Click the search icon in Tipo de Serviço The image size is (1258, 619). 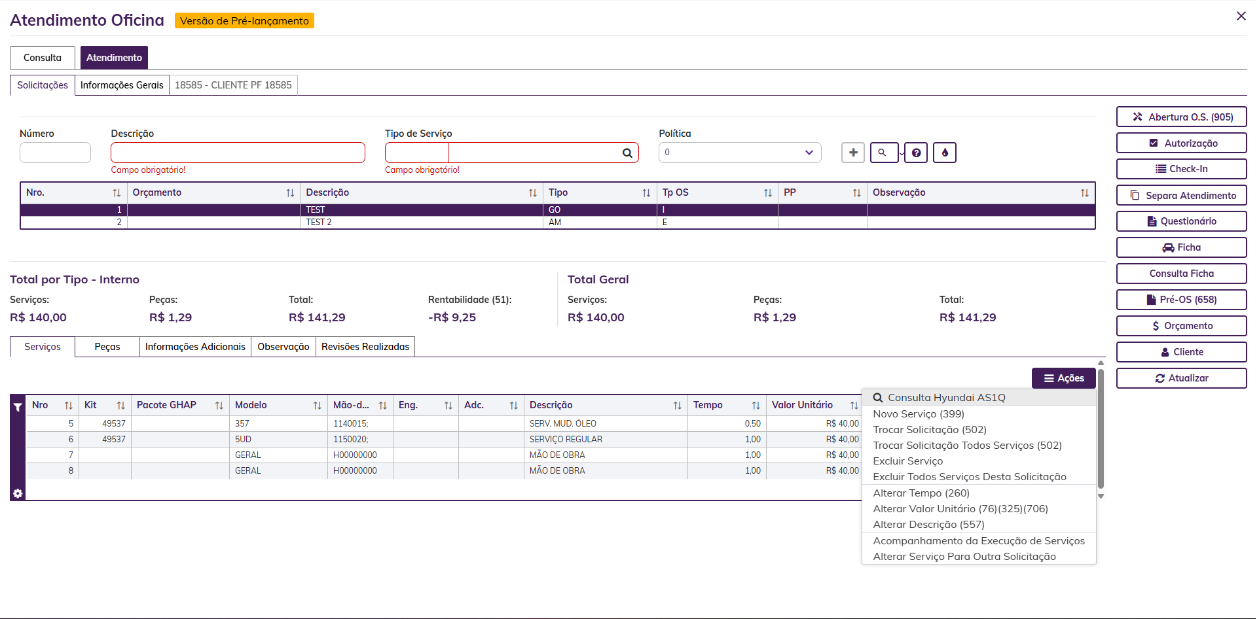628,153
